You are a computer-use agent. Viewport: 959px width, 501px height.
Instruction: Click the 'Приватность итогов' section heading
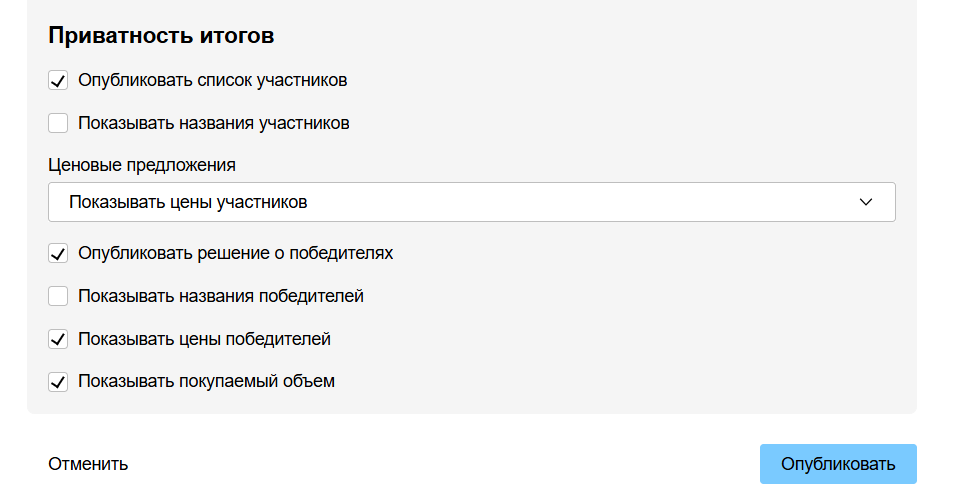click(161, 36)
